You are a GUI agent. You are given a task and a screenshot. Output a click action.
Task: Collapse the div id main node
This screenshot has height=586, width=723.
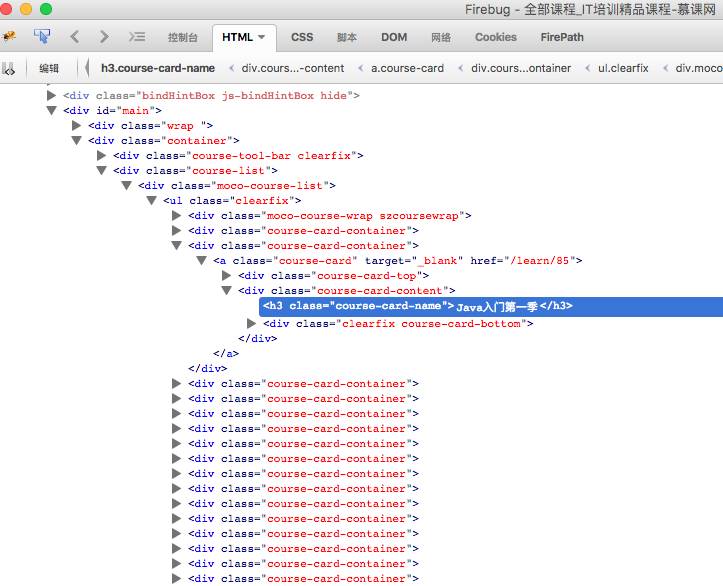[x=51, y=110]
